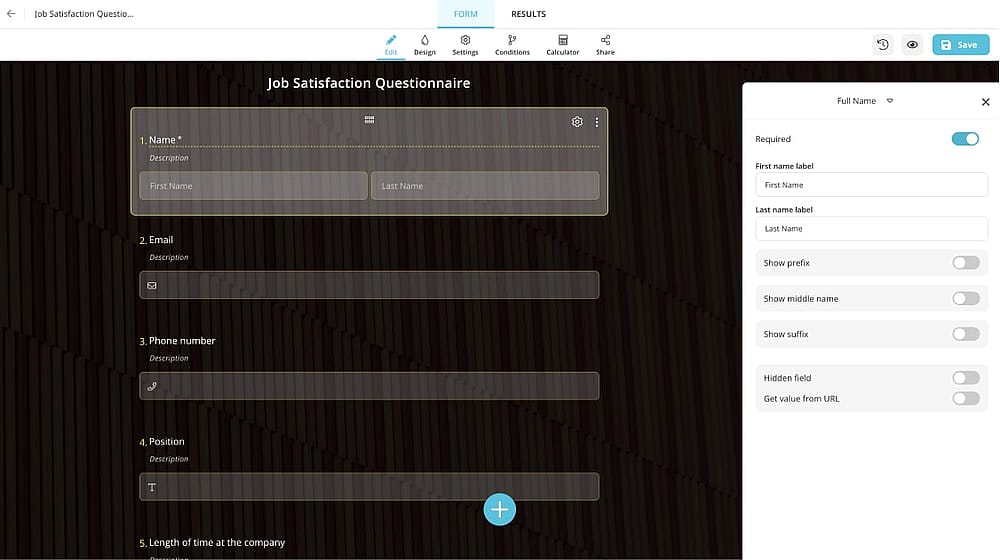Viewport: 1000px width, 560px height.
Task: Click Description under Position question
Action: pyautogui.click(x=169, y=459)
